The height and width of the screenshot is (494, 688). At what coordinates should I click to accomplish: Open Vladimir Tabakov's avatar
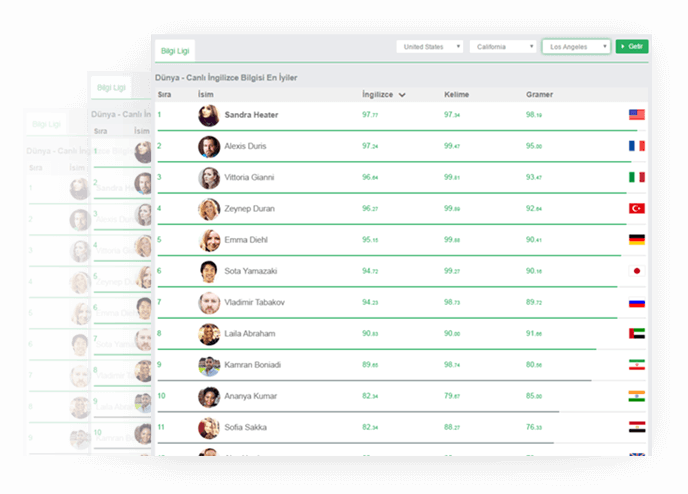209,303
